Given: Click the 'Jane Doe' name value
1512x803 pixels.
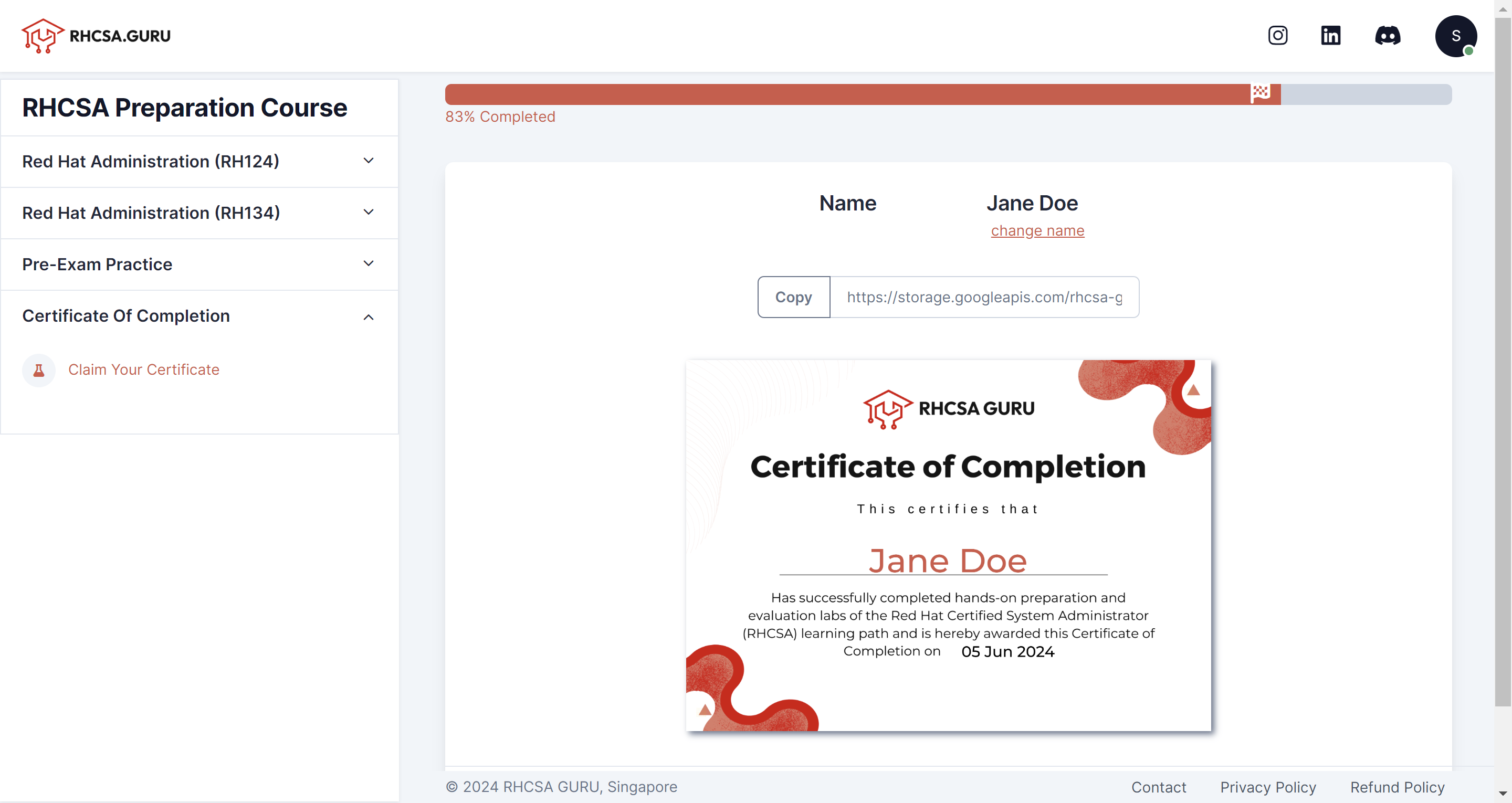Looking at the screenshot, I should coord(1032,203).
